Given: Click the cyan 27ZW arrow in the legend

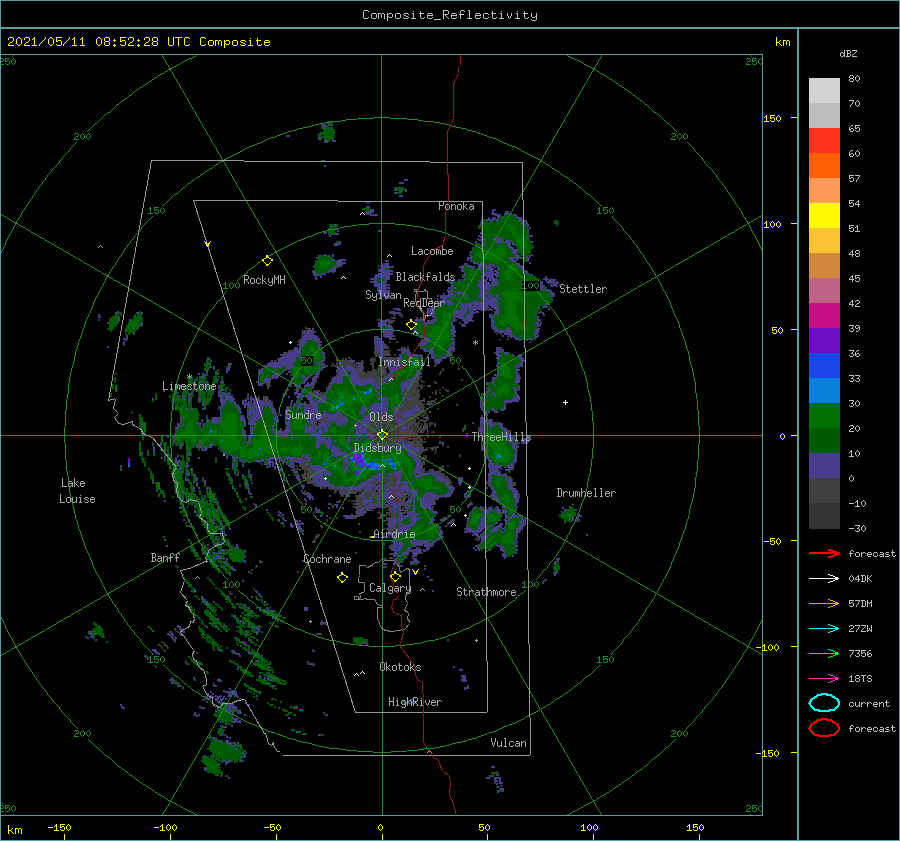Looking at the screenshot, I should point(824,629).
